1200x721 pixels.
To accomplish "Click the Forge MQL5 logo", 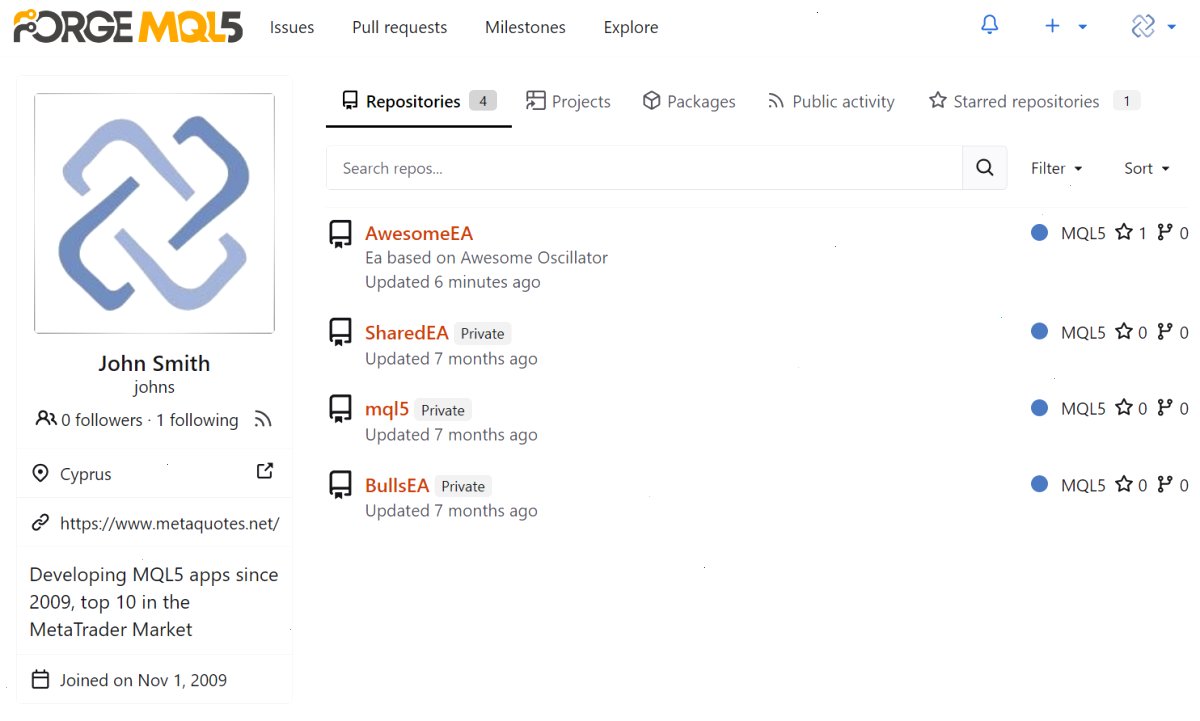I will [128, 27].
